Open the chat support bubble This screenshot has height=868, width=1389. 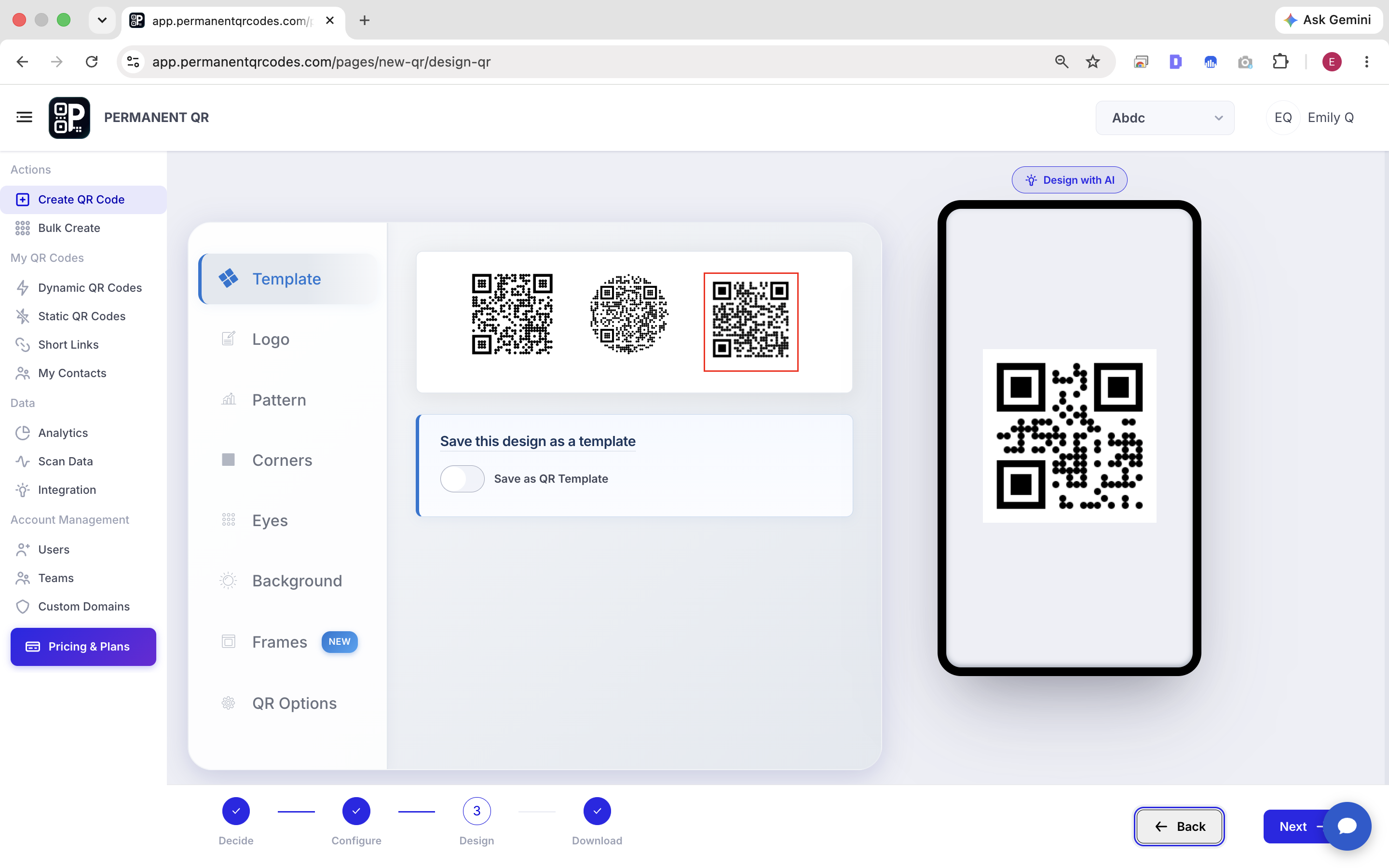click(x=1347, y=826)
